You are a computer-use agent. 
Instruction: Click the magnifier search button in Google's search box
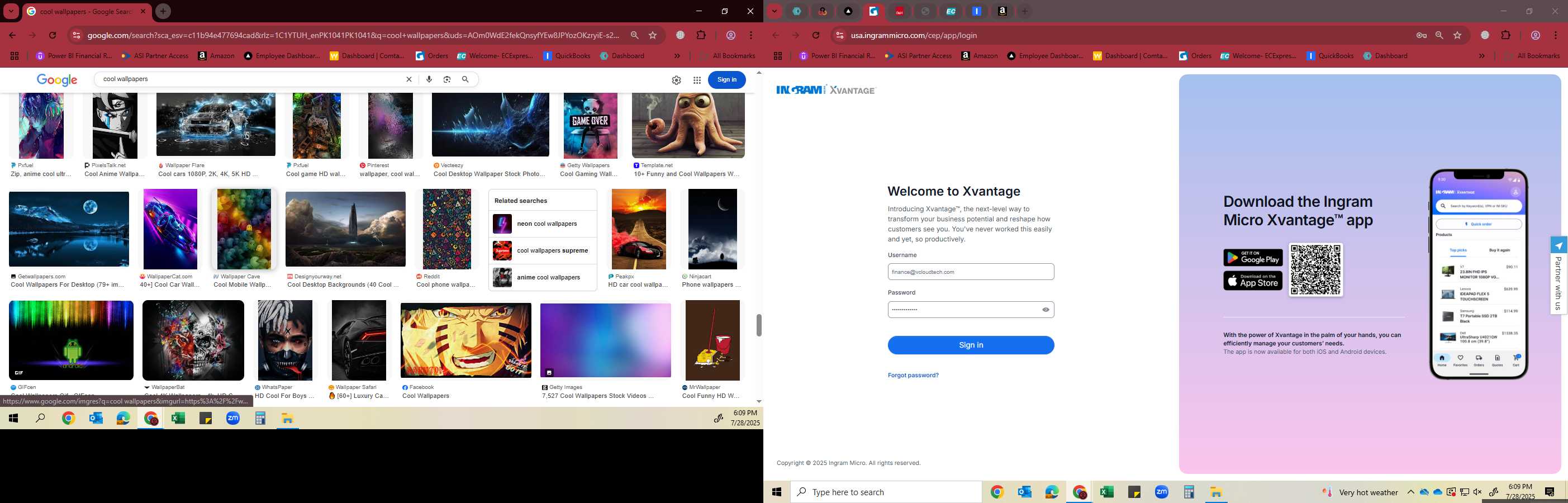coord(465,79)
